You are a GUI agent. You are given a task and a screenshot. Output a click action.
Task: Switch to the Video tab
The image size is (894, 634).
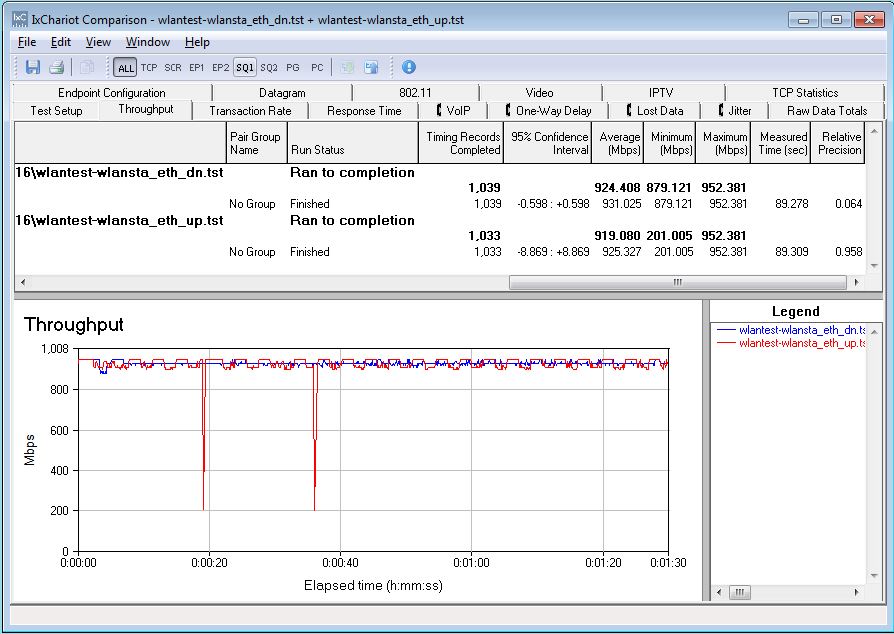[x=539, y=93]
